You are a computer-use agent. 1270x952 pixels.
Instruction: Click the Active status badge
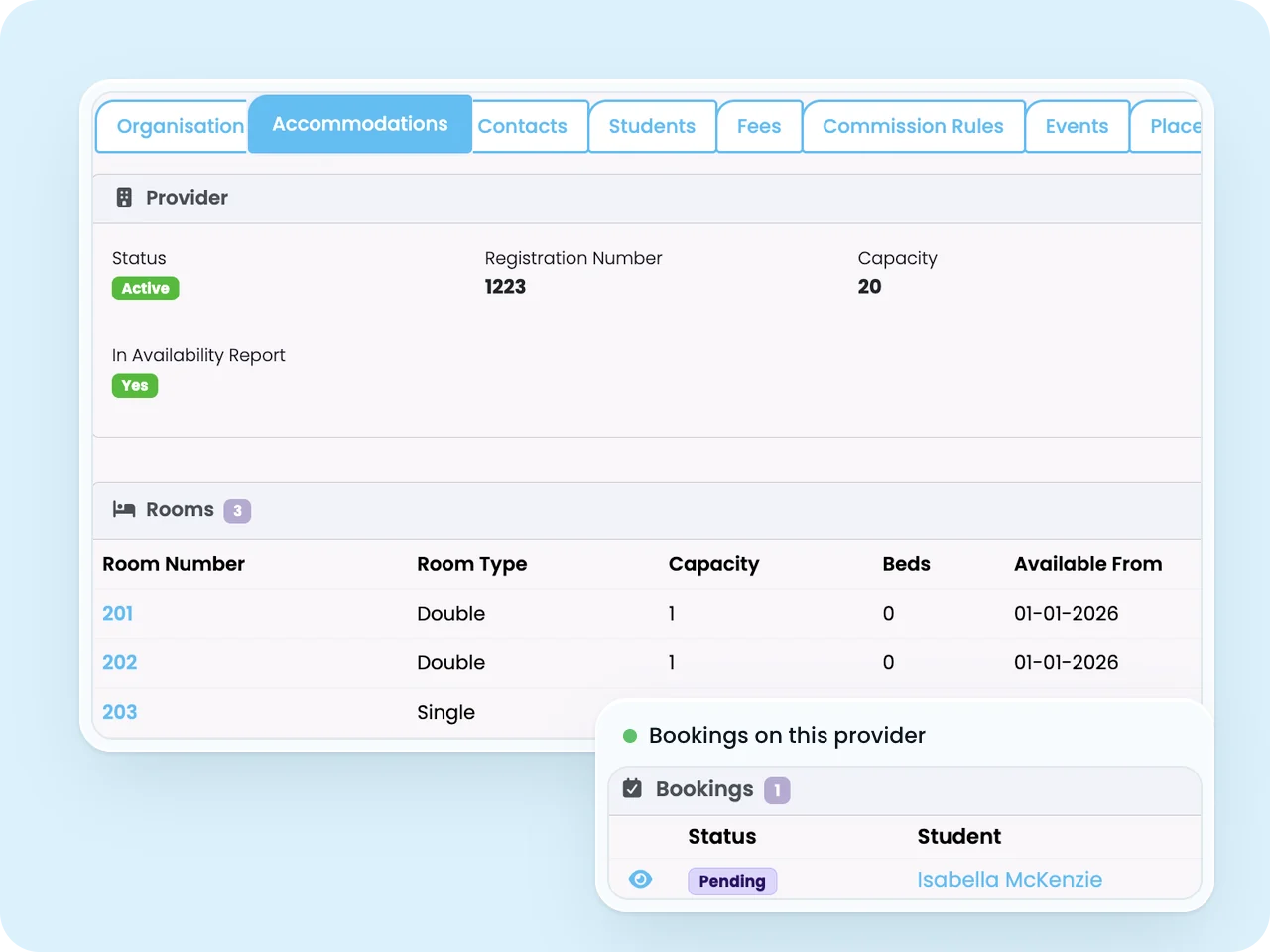point(146,289)
